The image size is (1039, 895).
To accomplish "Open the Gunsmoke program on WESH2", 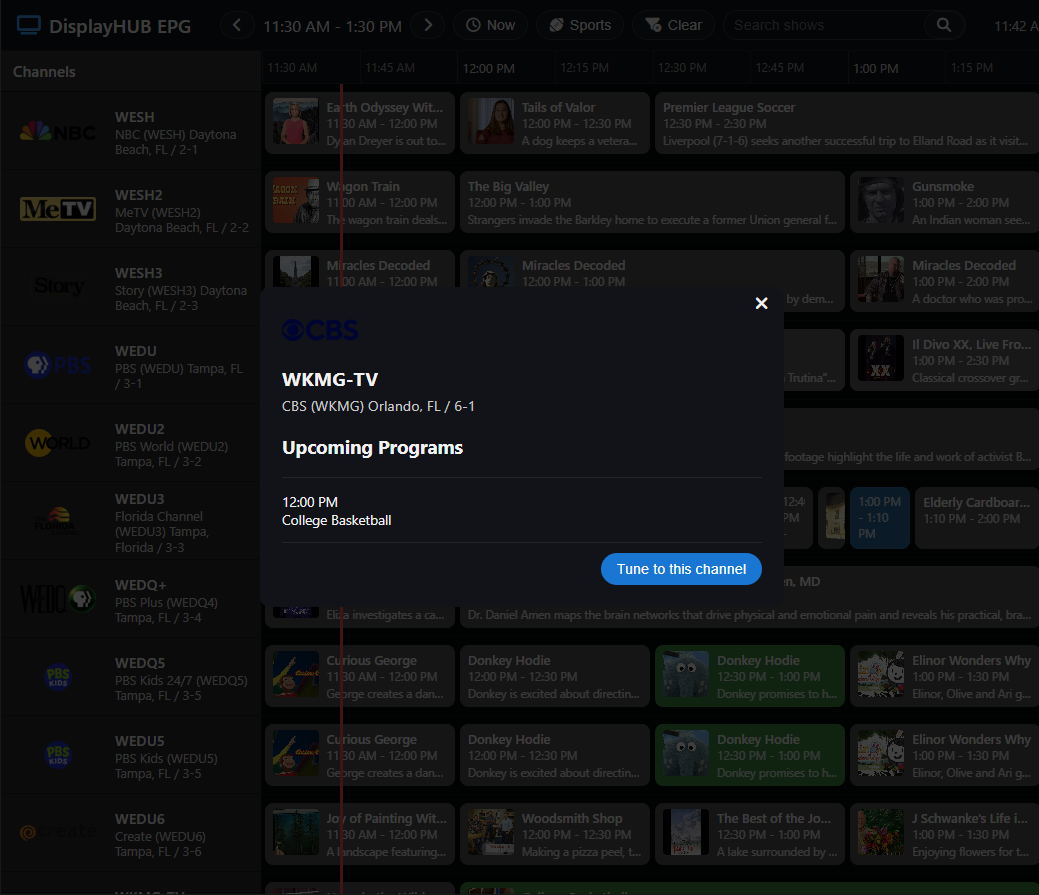I will 943,203.
